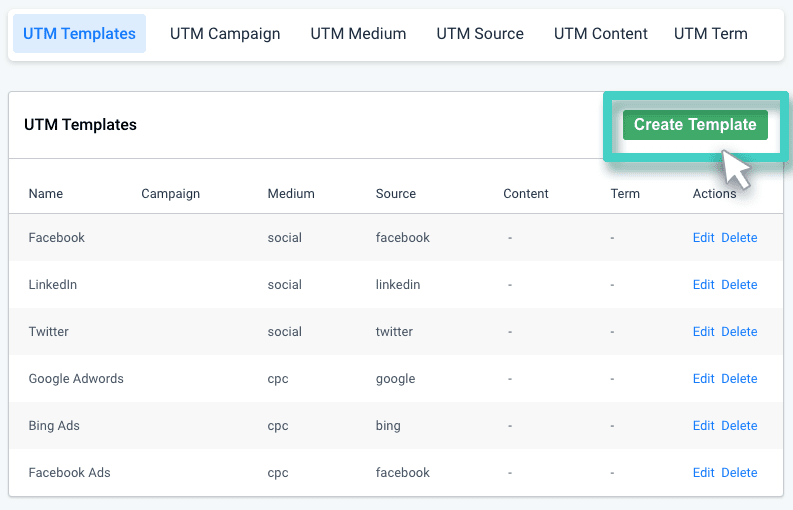Open the UTM Medium tab
This screenshot has height=510, width=793.
coord(358,34)
